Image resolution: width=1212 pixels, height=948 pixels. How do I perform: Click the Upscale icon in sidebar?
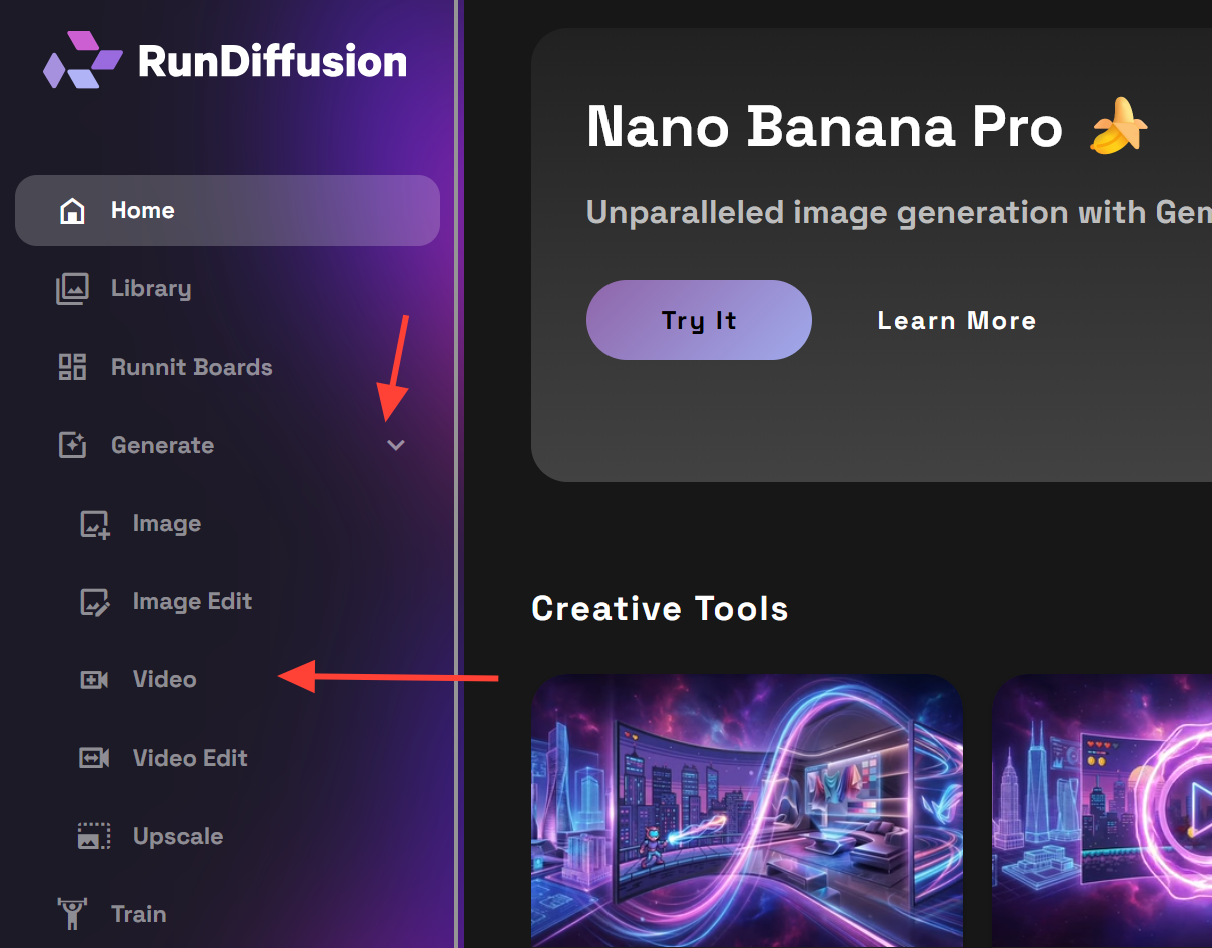(x=94, y=836)
